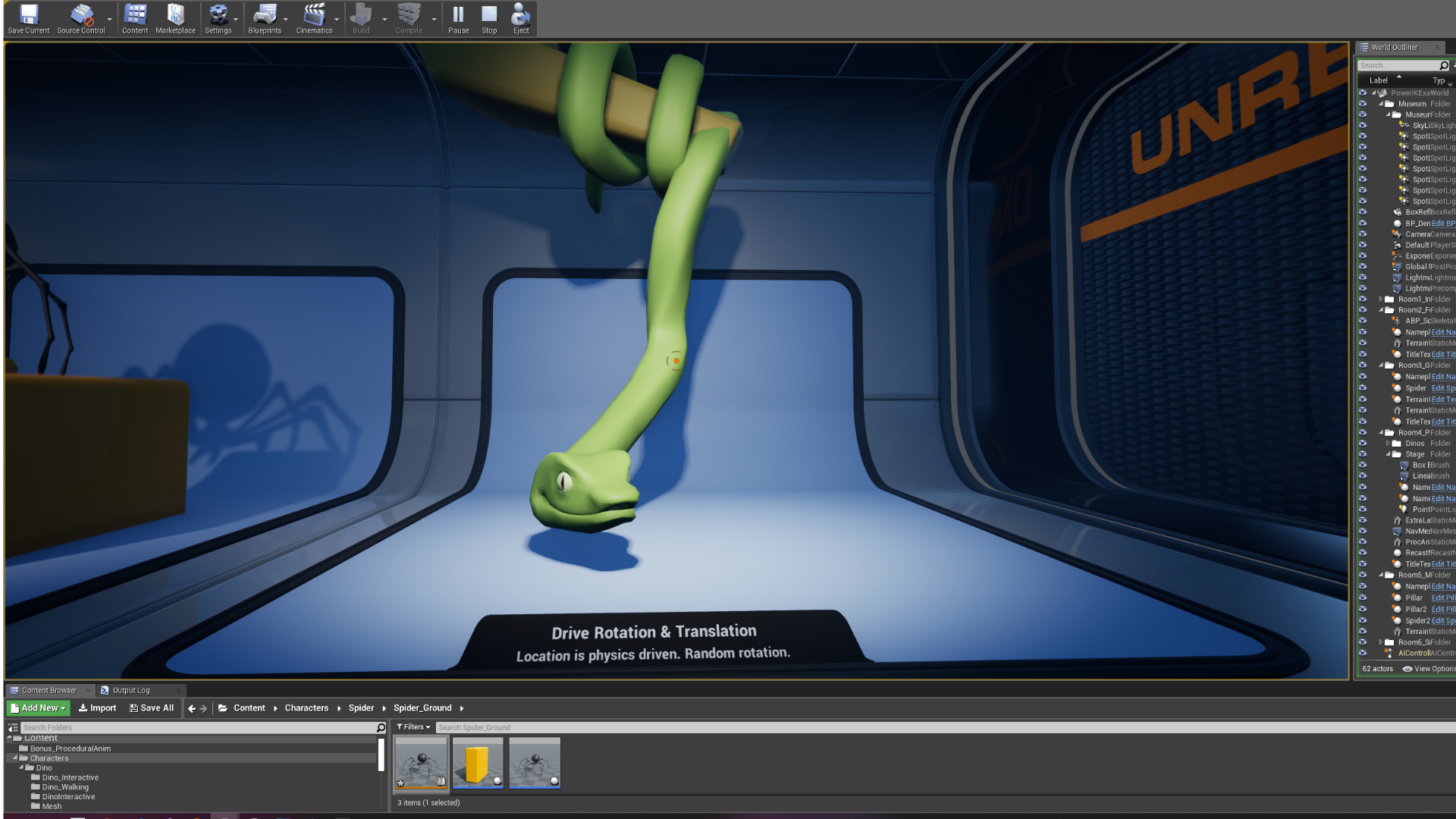
Task: Open the Marketplace from toolbar
Action: coord(175,18)
